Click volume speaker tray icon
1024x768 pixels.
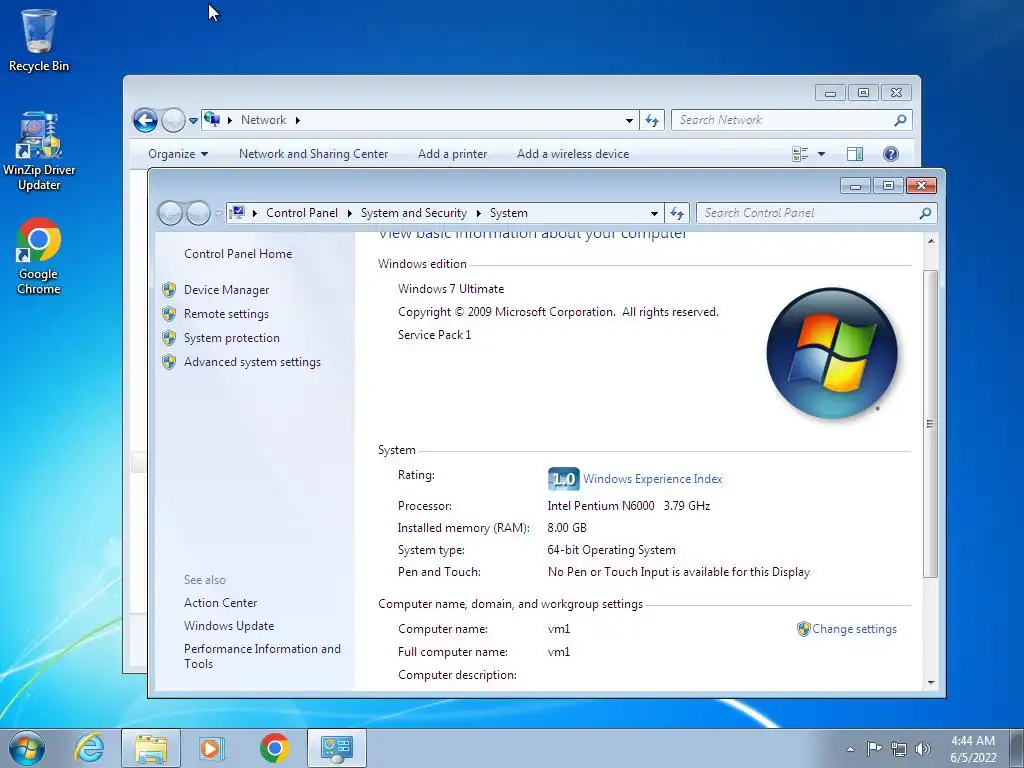coord(923,749)
